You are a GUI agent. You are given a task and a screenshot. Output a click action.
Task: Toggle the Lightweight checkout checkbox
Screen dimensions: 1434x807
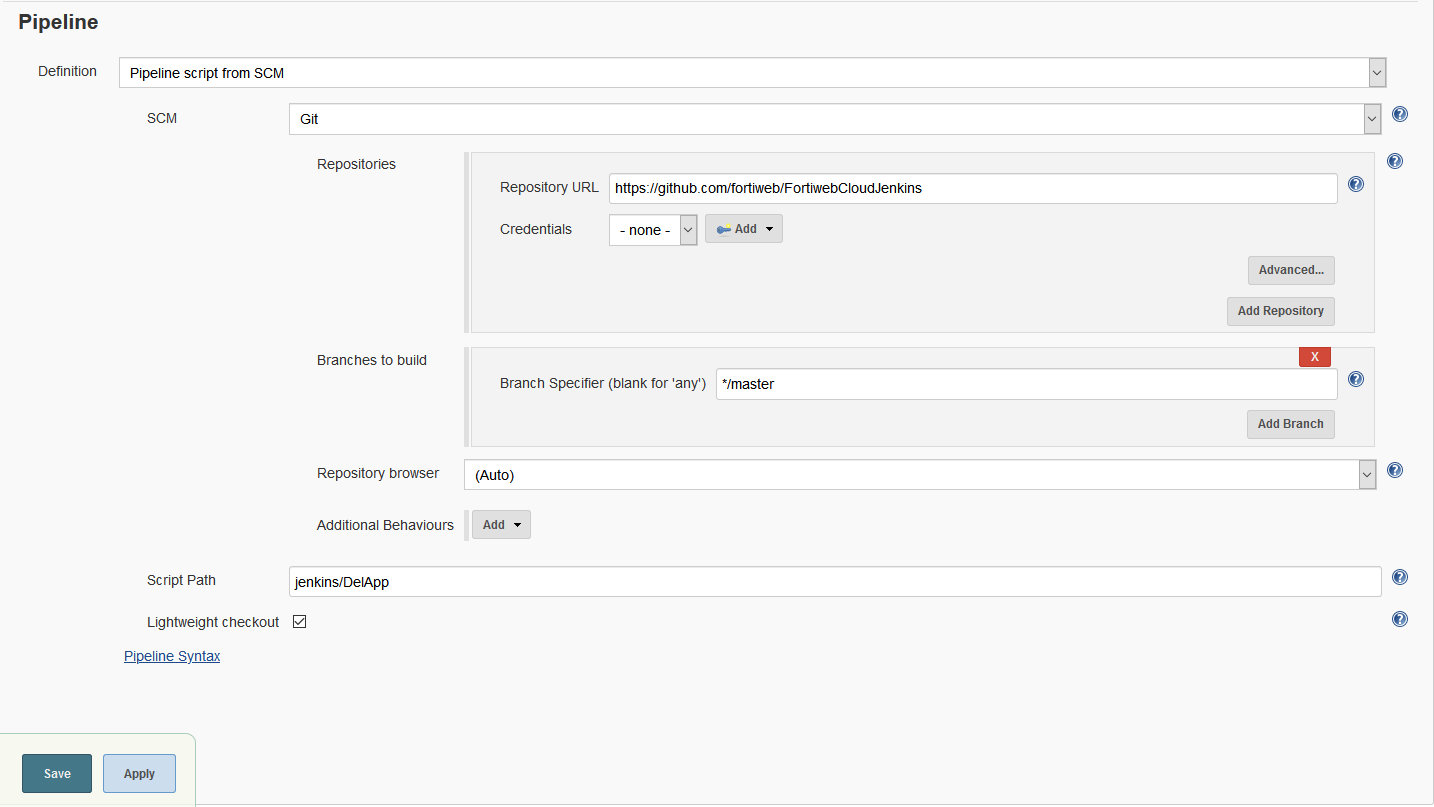point(299,622)
